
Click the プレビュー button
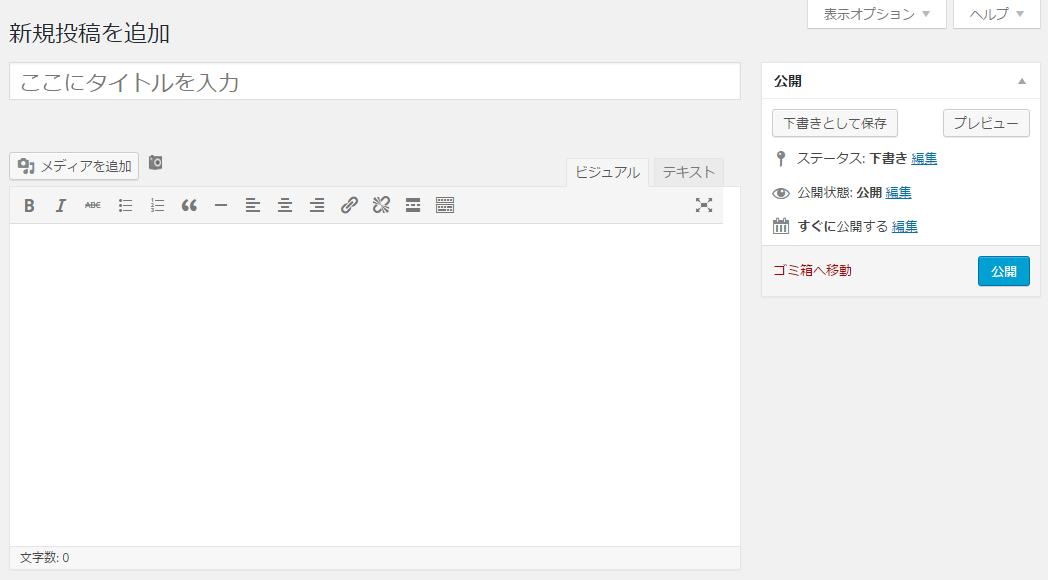pyautogui.click(x=986, y=124)
